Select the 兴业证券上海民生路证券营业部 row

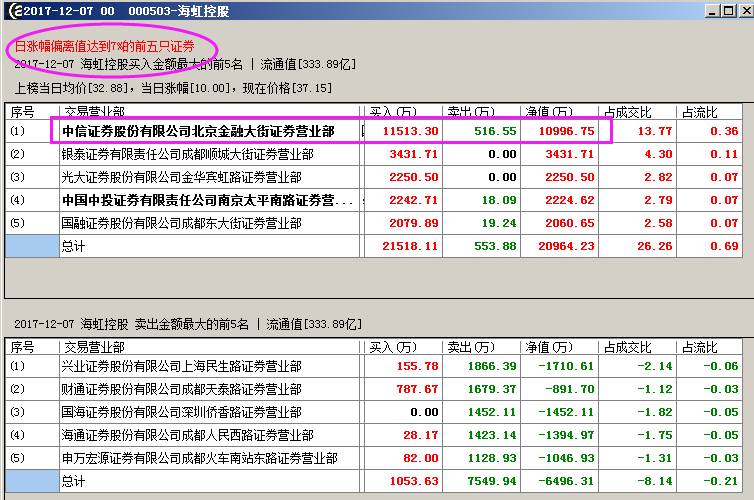click(373, 366)
